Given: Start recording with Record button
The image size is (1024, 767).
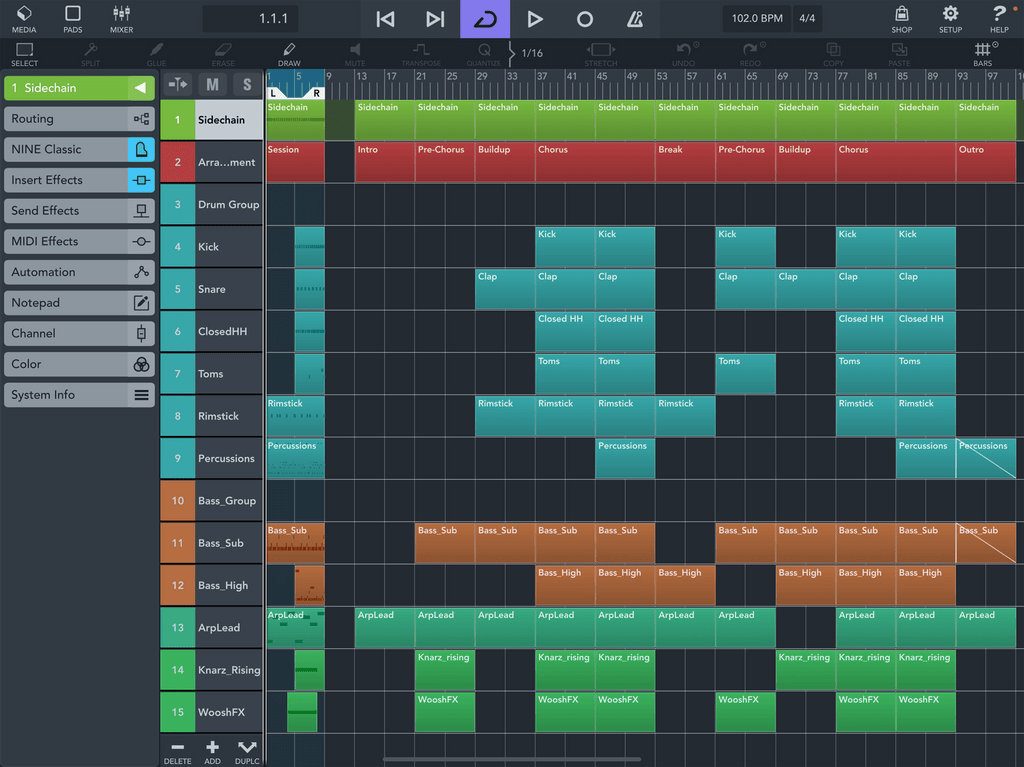Looking at the screenshot, I should (x=585, y=19).
